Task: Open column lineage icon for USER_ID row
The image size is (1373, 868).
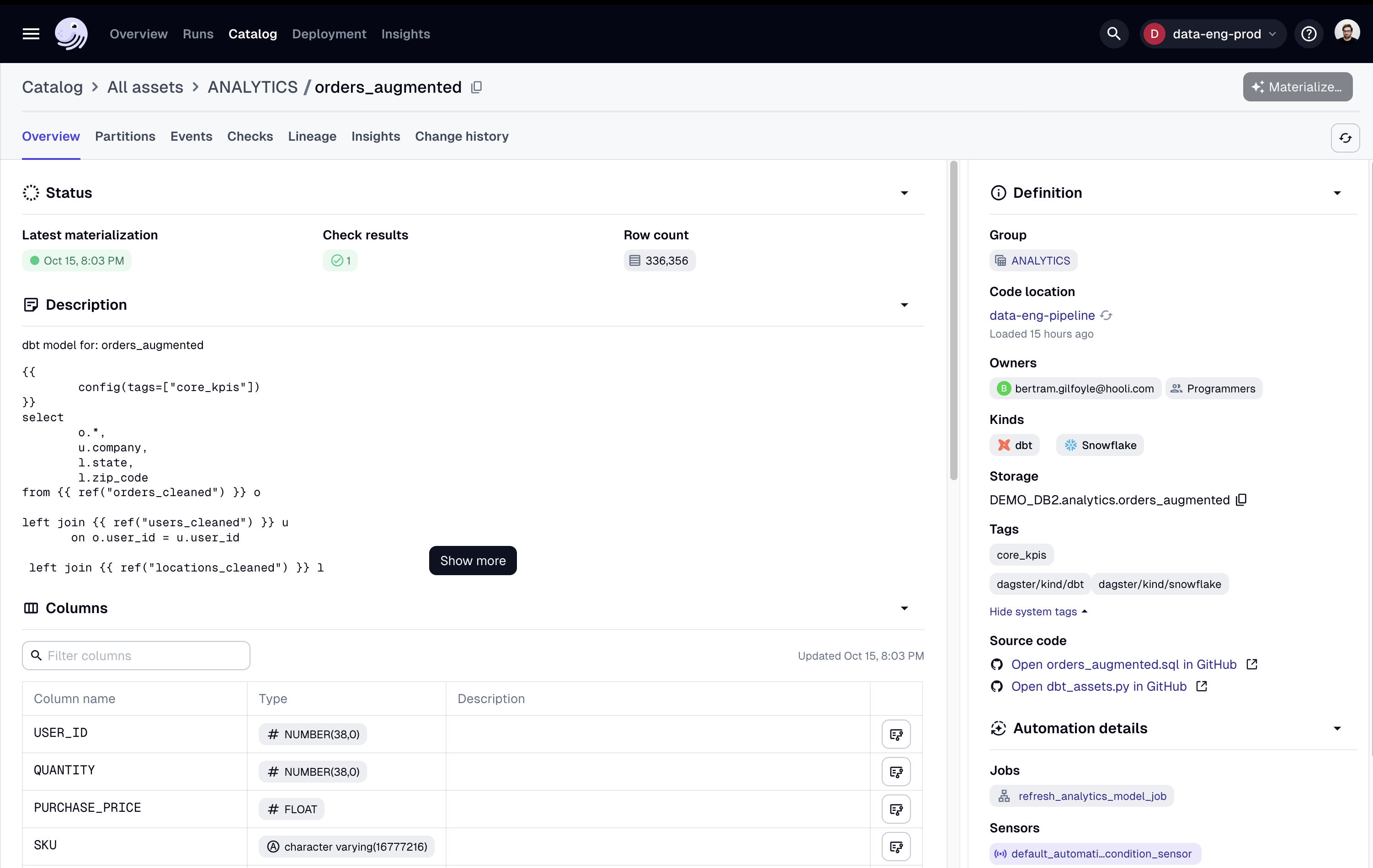Action: coord(896,734)
